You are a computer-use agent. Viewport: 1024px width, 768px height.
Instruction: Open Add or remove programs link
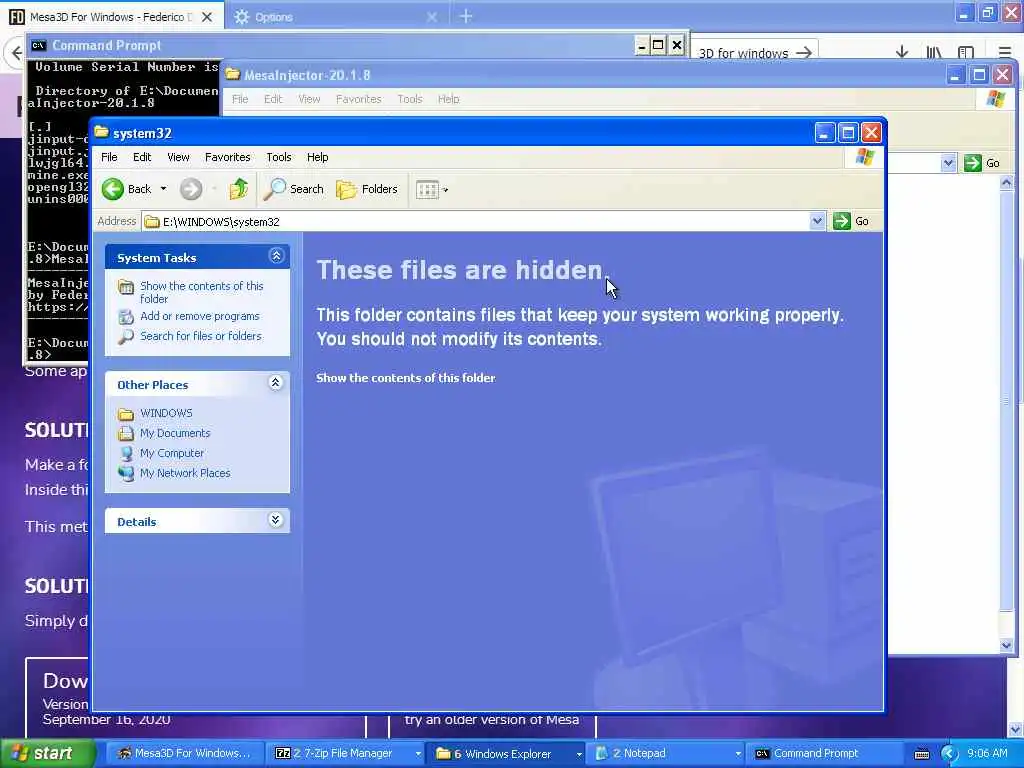(x=199, y=316)
